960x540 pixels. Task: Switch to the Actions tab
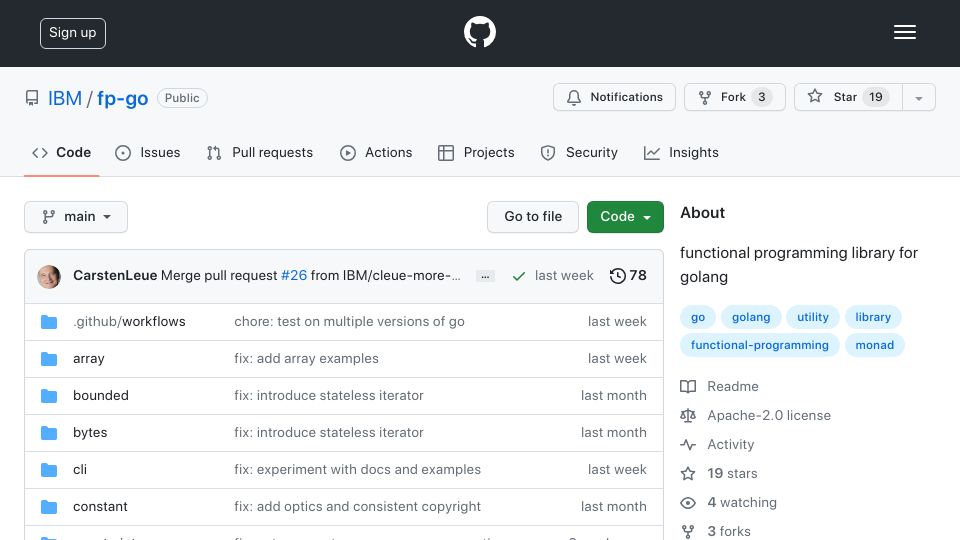(376, 152)
